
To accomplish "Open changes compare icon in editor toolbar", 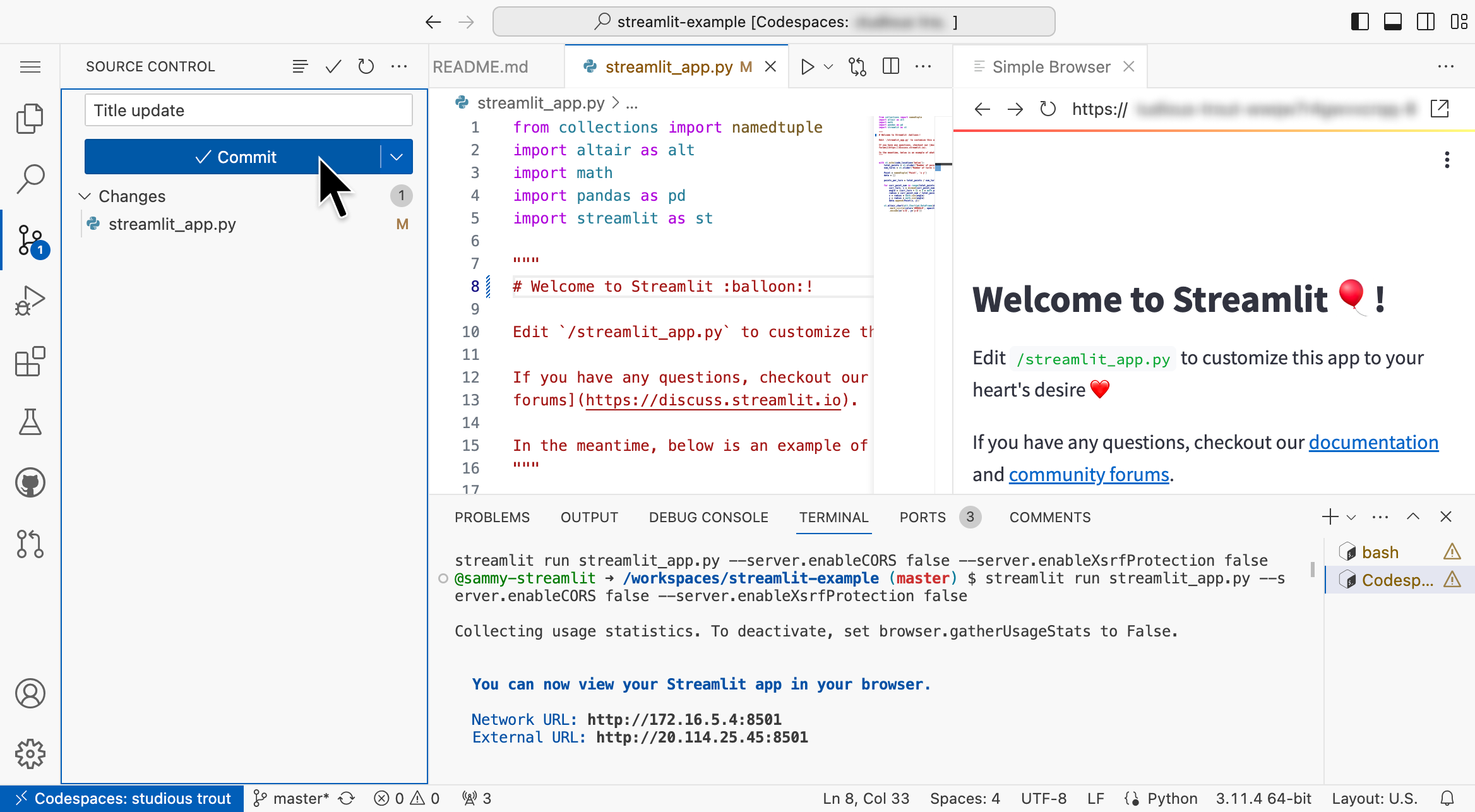I will [x=857, y=66].
